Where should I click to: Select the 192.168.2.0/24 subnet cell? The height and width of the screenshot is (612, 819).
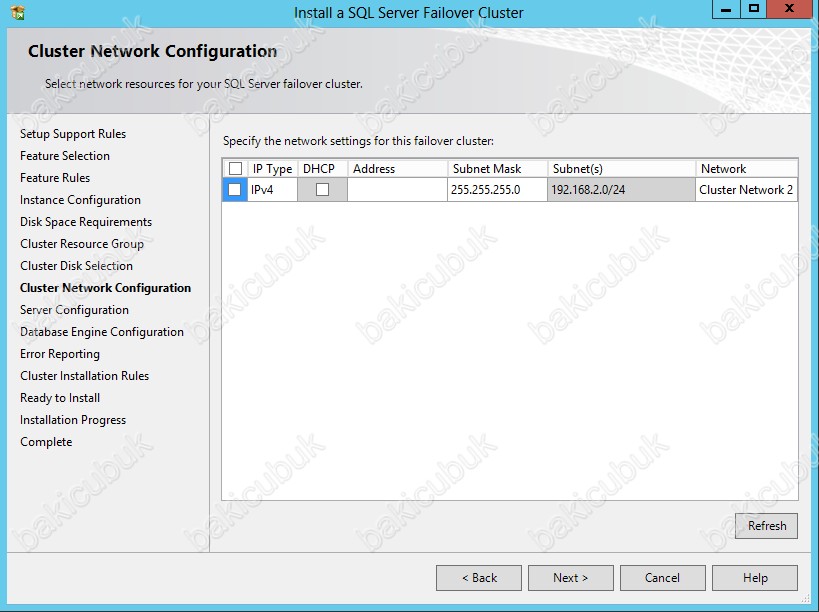(x=620, y=189)
